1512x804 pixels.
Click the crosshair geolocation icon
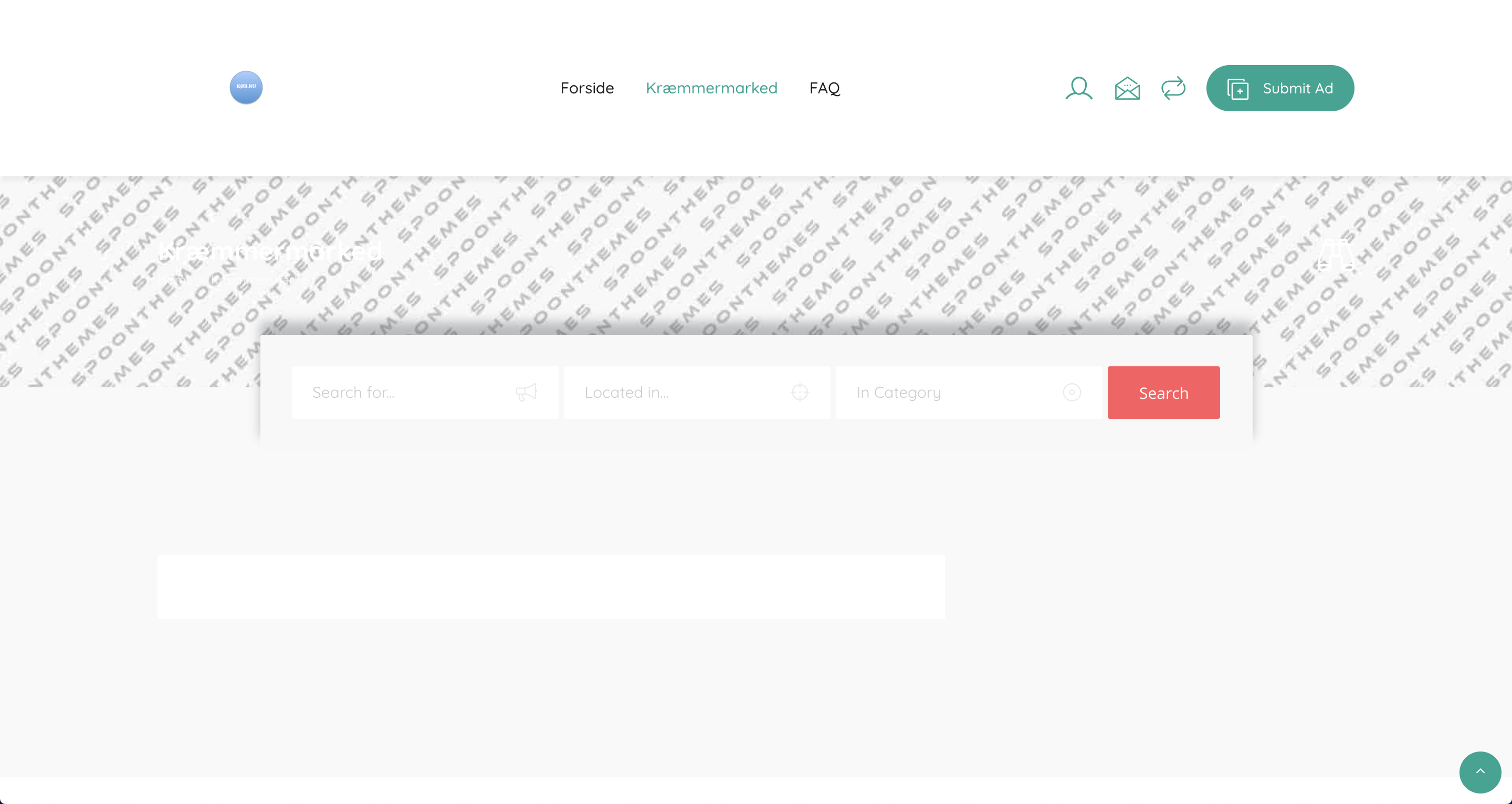click(x=800, y=392)
